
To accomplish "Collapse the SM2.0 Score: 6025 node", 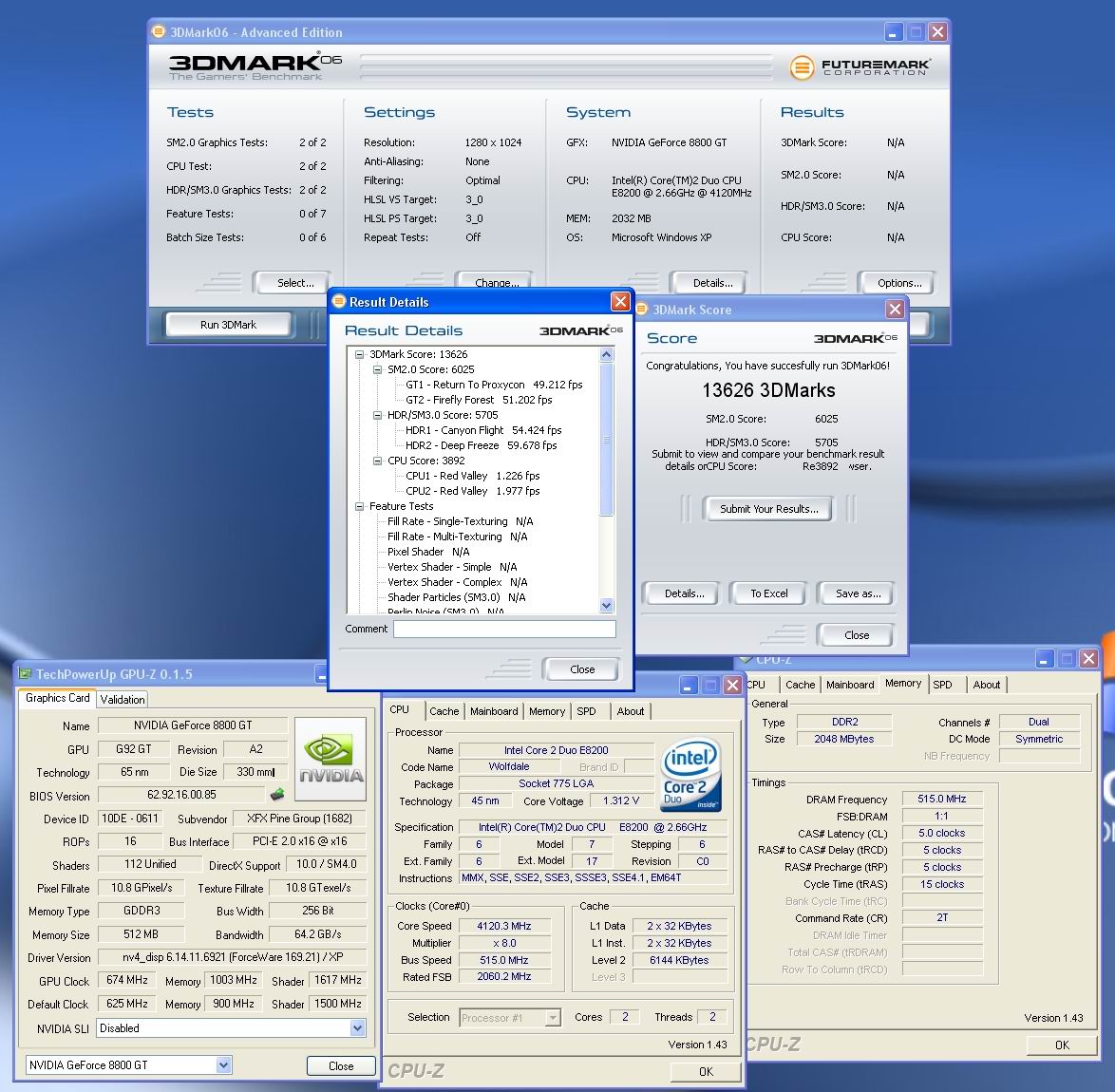I will 378,369.
